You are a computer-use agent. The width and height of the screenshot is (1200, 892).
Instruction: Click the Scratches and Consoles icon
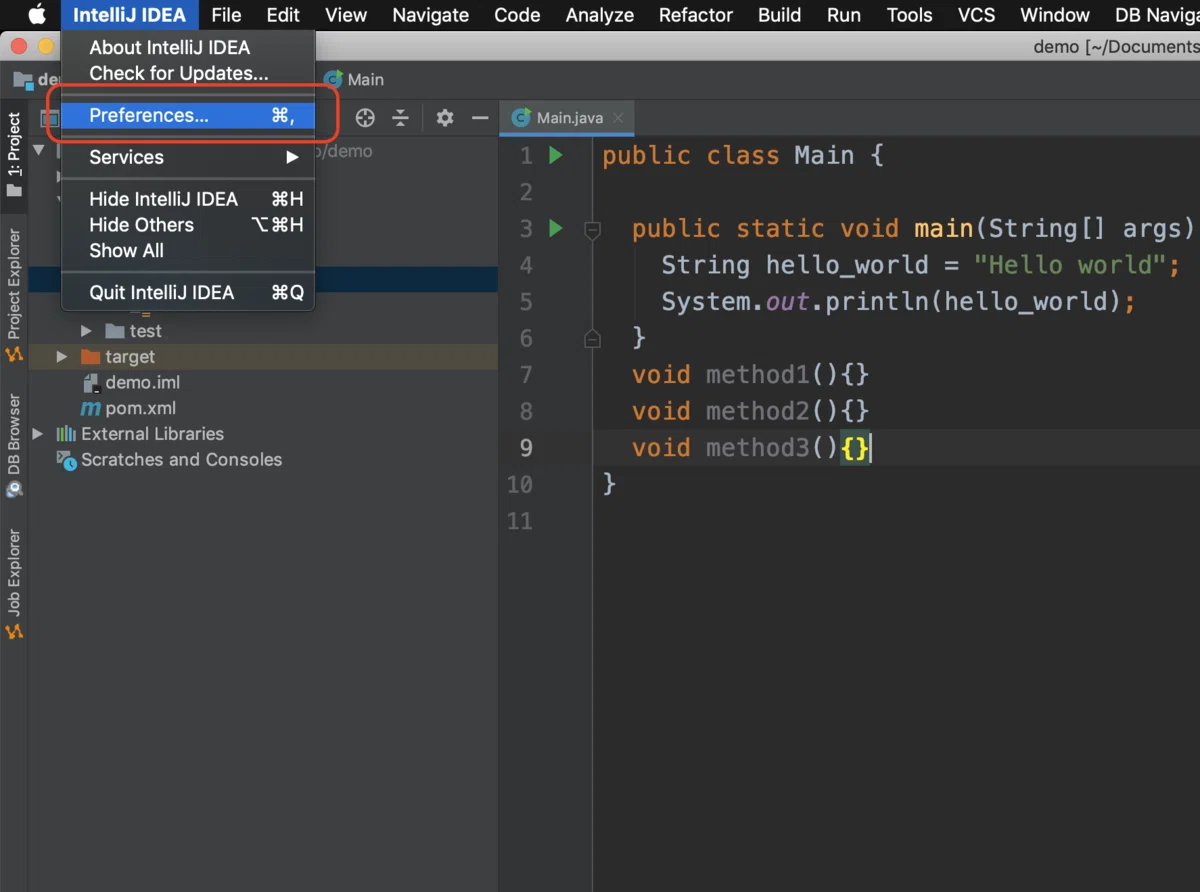click(66, 460)
